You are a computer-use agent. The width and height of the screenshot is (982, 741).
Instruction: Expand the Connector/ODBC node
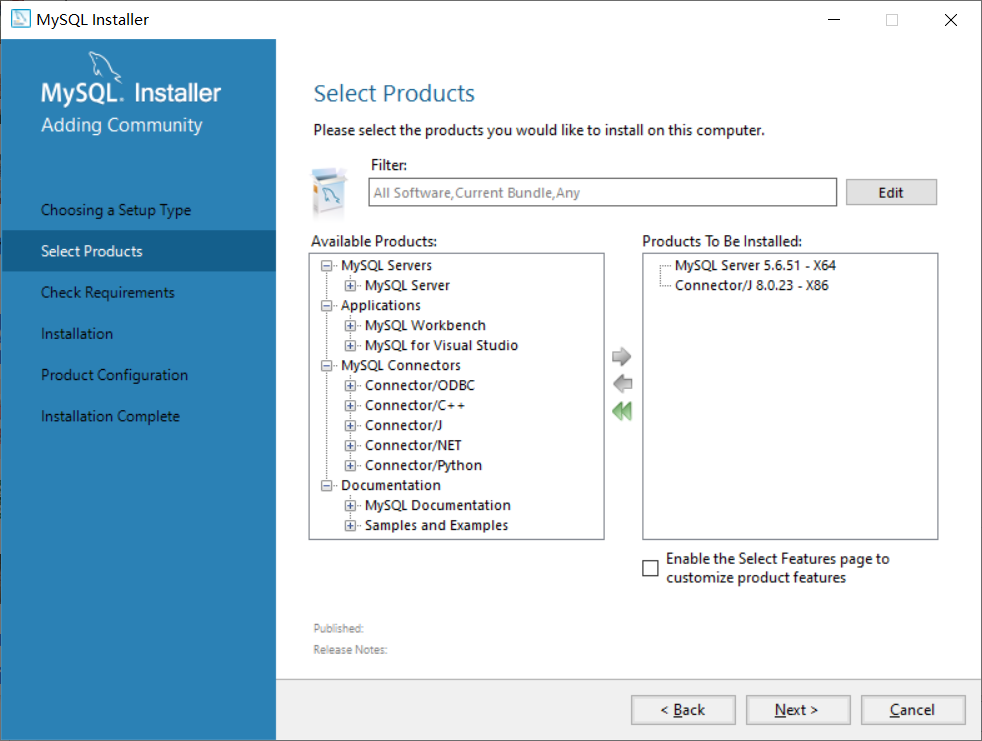[x=350, y=386]
